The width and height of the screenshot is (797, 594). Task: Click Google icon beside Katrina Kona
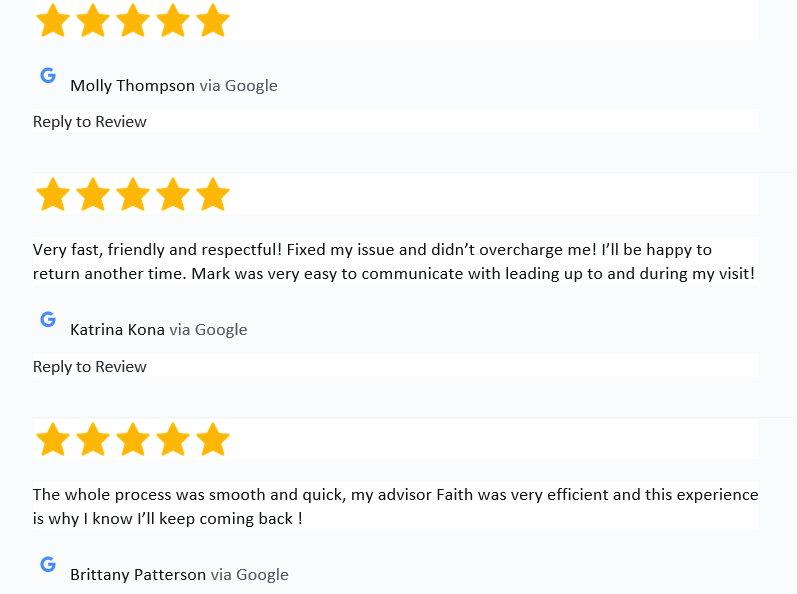pyautogui.click(x=48, y=319)
